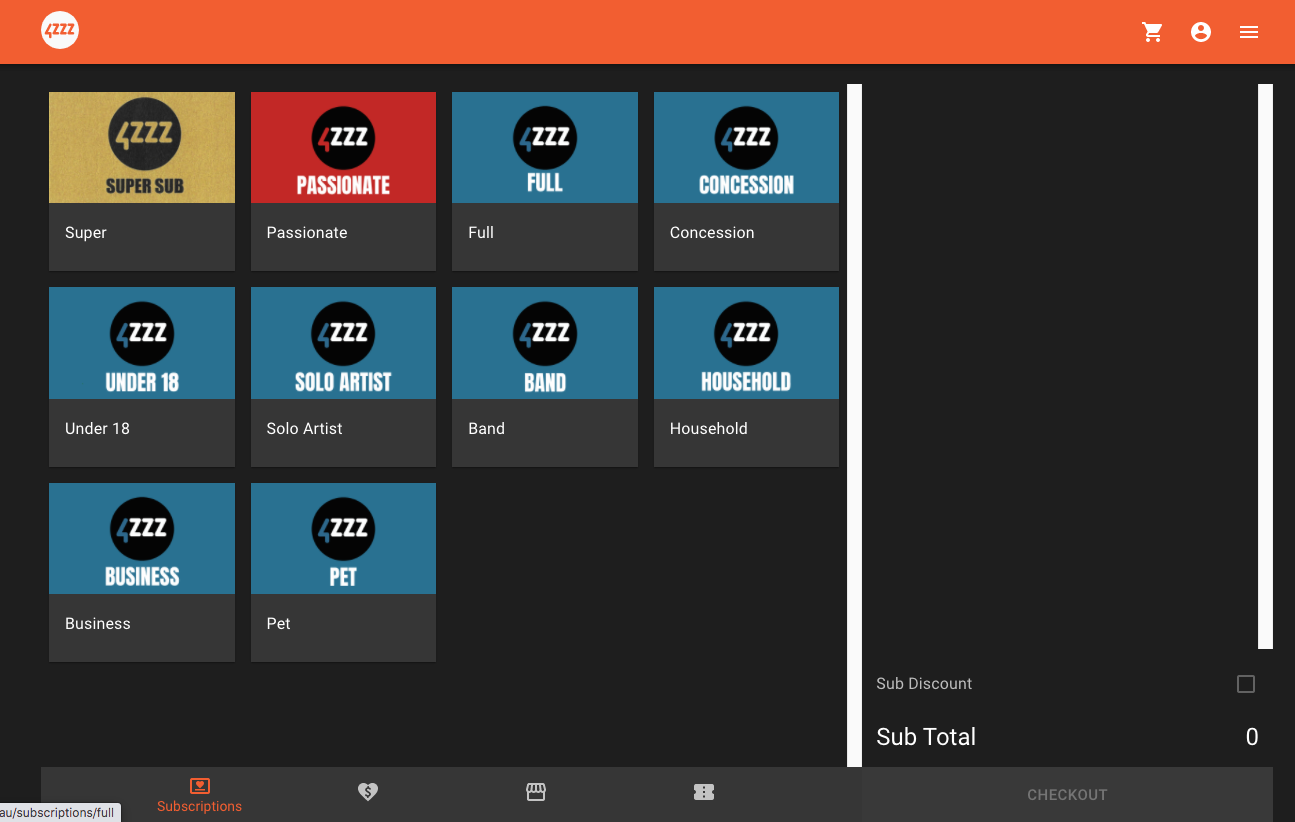This screenshot has width=1295, height=822.
Task: Enable the Sub Discount checkbox
Action: 1246,684
